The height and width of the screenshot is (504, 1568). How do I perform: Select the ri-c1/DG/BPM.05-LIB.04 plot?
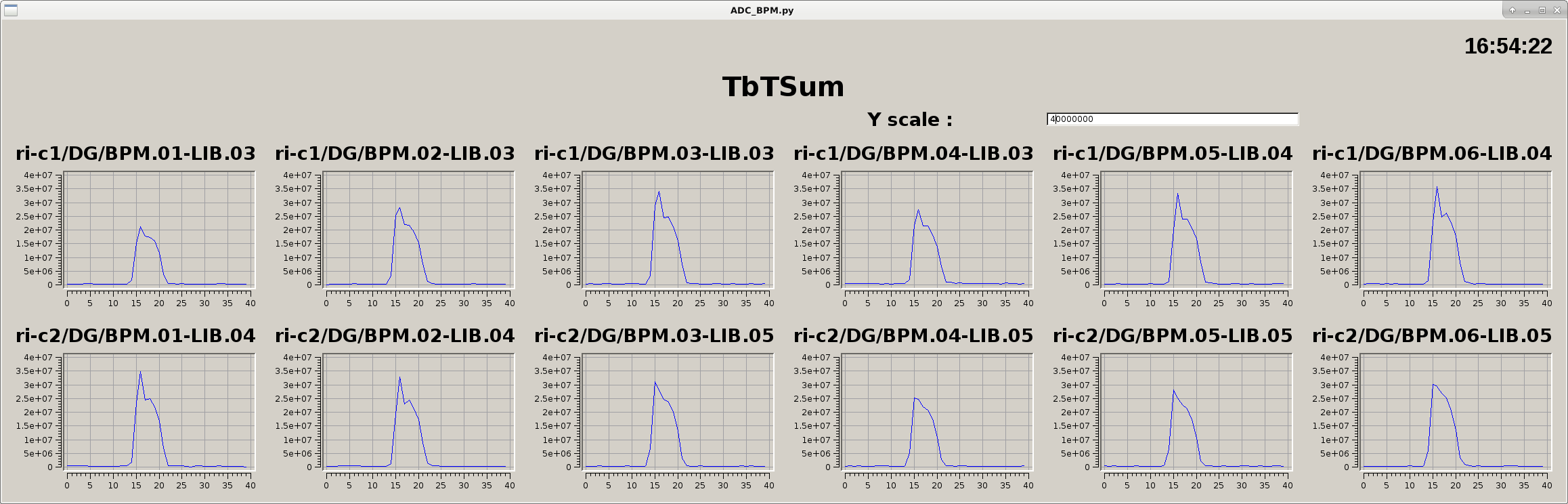pos(1196,229)
